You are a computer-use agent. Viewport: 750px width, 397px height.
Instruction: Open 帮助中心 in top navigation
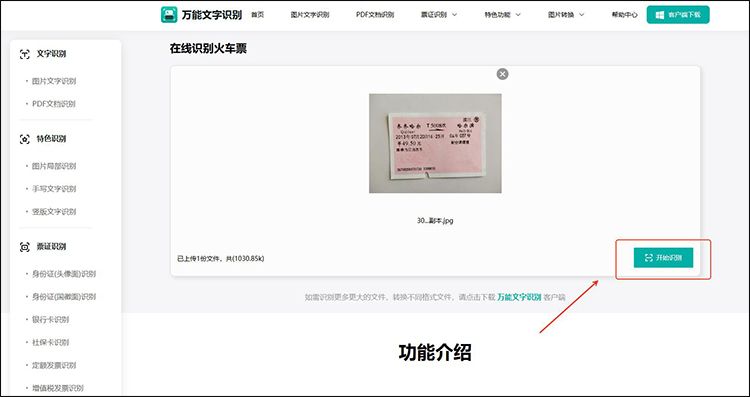point(624,15)
